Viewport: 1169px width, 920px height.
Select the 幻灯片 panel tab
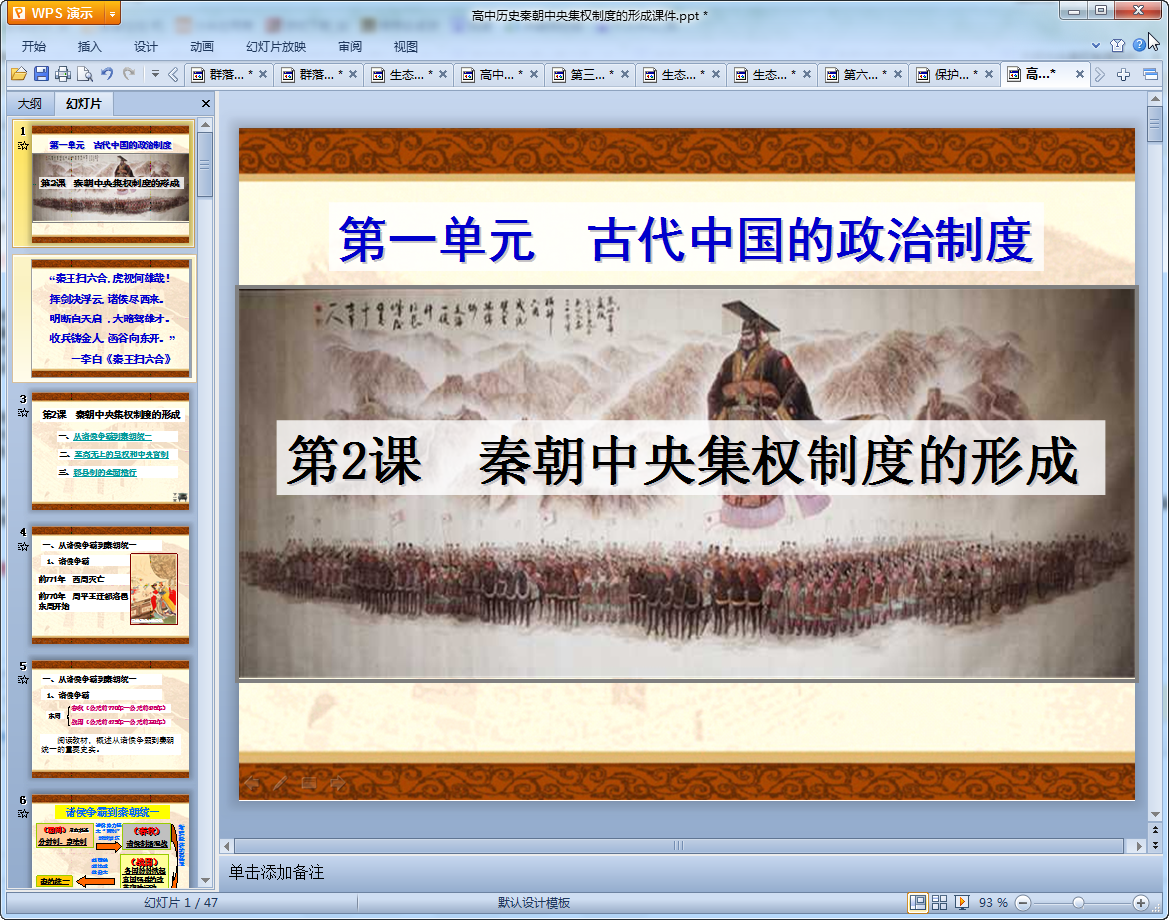coord(84,104)
